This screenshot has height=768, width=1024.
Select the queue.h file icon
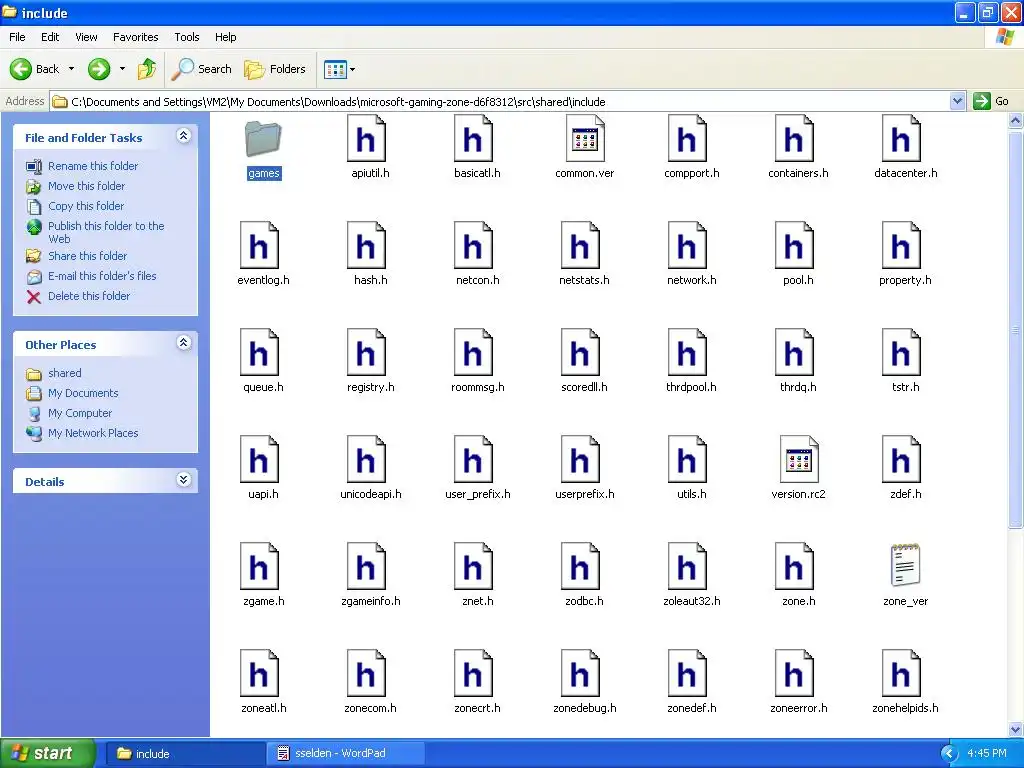(259, 353)
